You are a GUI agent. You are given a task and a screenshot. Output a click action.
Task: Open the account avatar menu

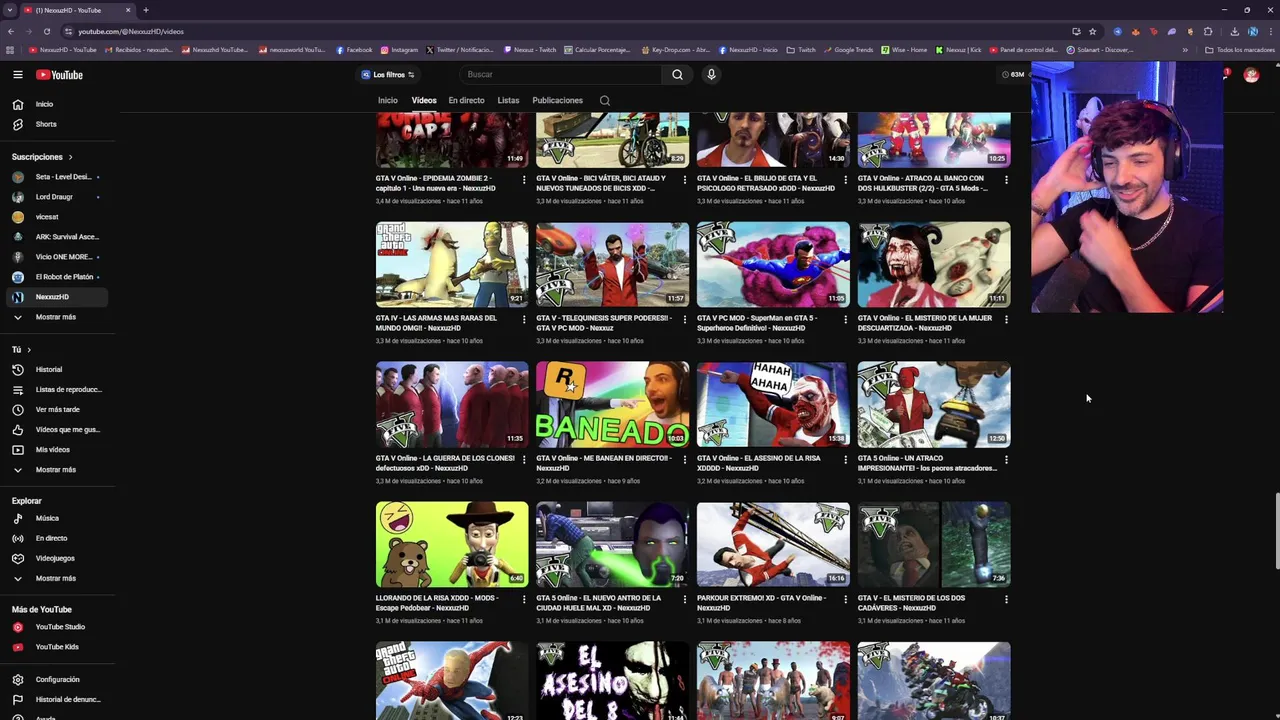click(x=1251, y=75)
